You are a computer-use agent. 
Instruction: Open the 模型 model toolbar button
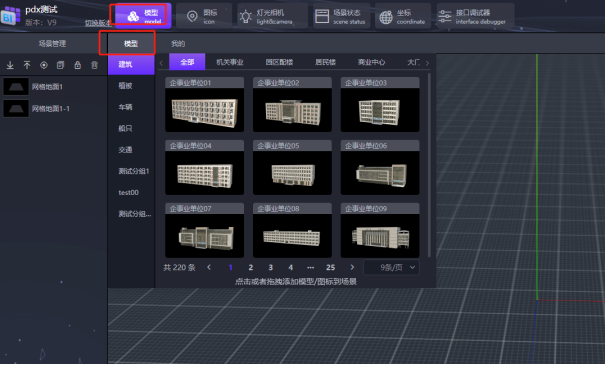click(143, 16)
